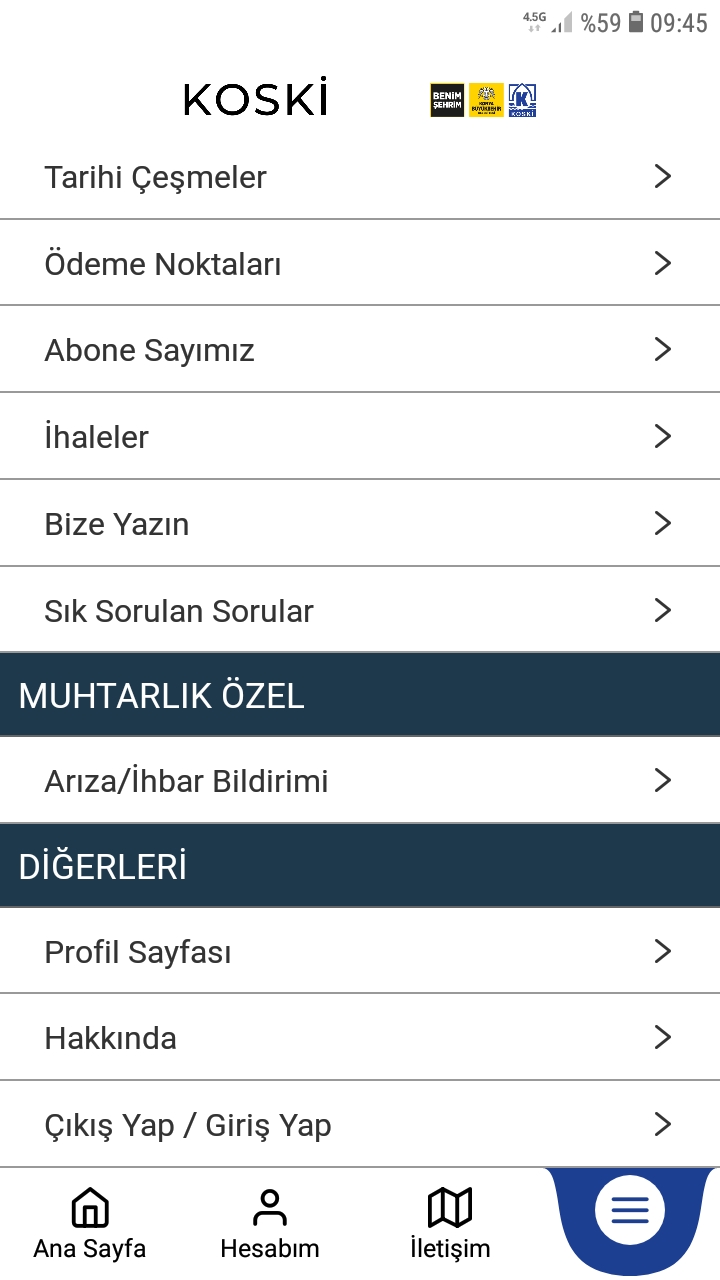Tap the Benim Şehrim logo icon
The image size is (720, 1280).
[447, 100]
